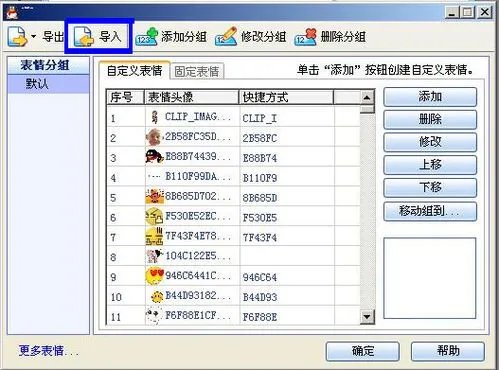Switch to the 固定表情 tab
Image resolution: width=499 pixels, height=370 pixels.
pyautogui.click(x=197, y=71)
